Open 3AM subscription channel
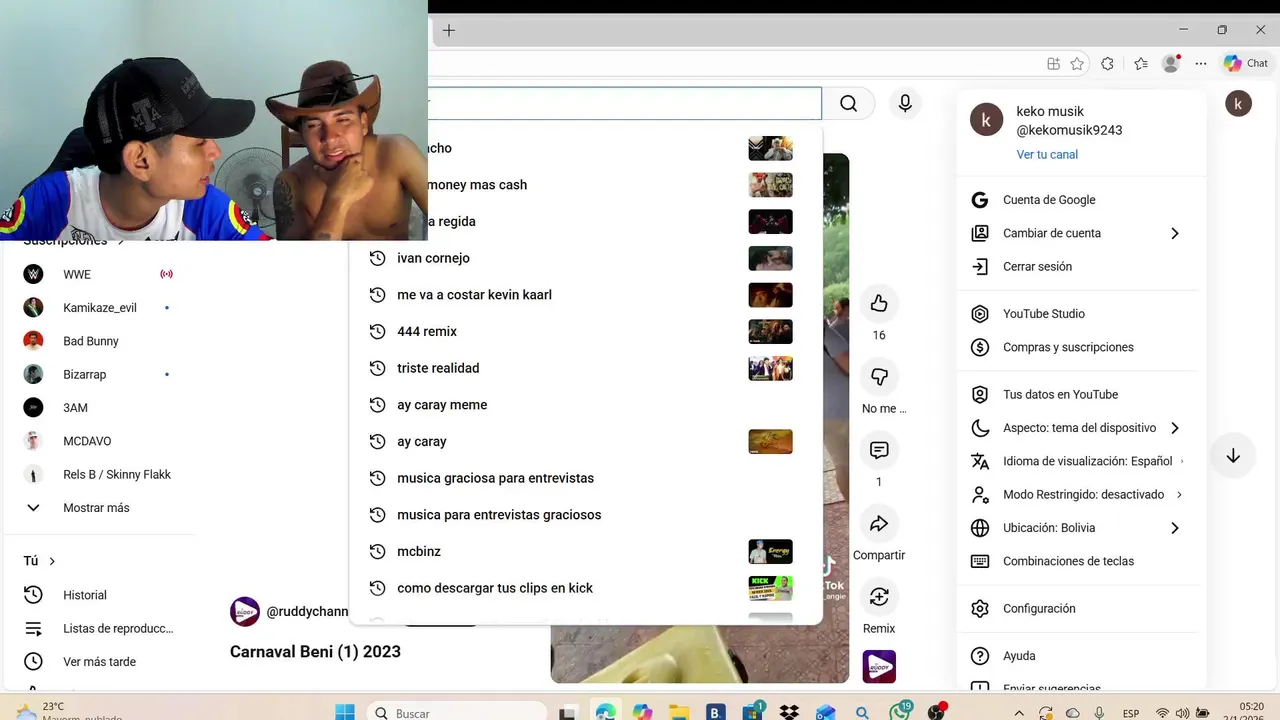The width and height of the screenshot is (1280, 720). [98, 408]
